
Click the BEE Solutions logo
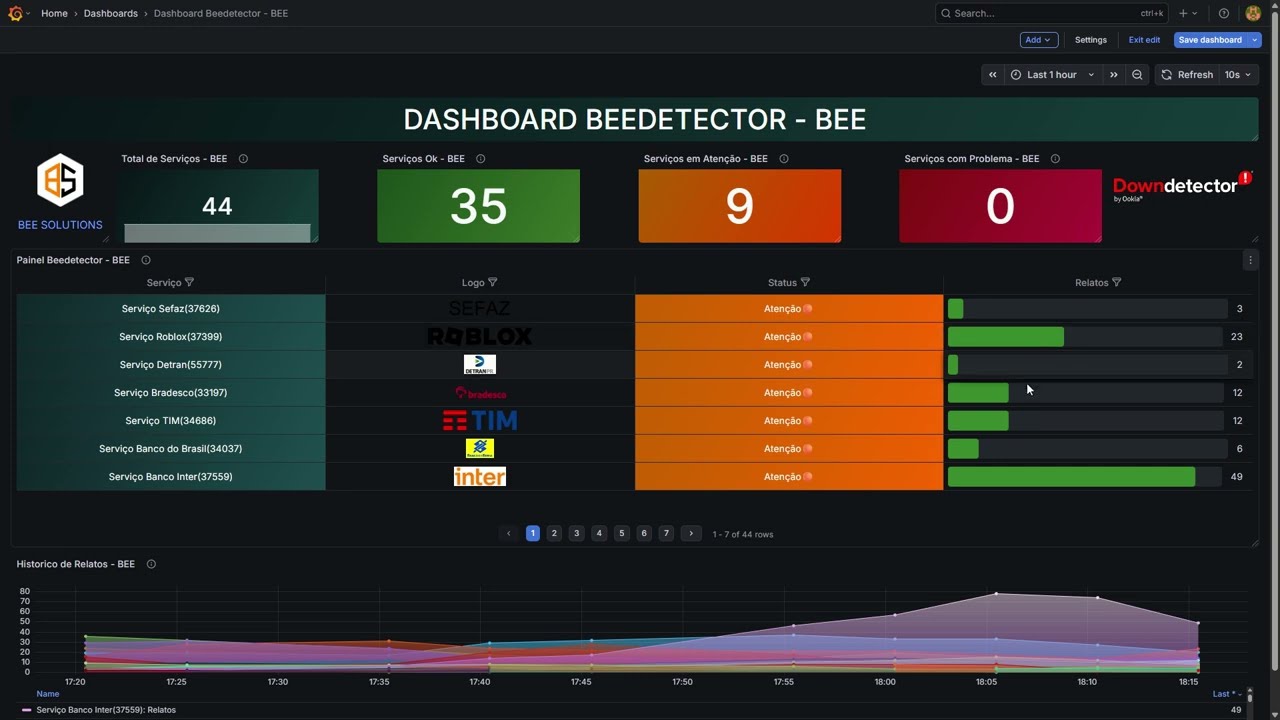click(x=60, y=180)
